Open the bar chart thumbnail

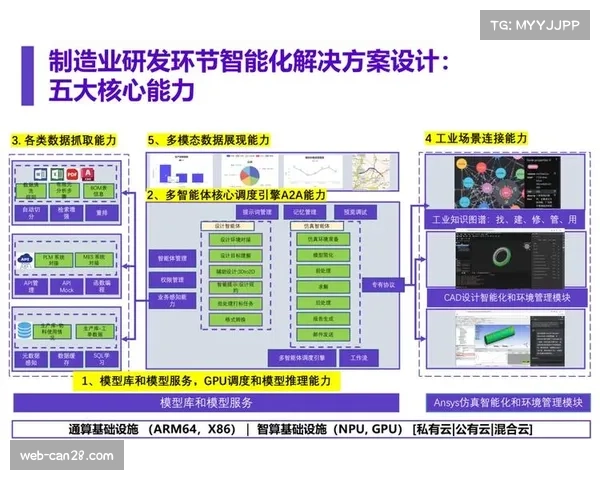pyautogui.click(x=181, y=171)
